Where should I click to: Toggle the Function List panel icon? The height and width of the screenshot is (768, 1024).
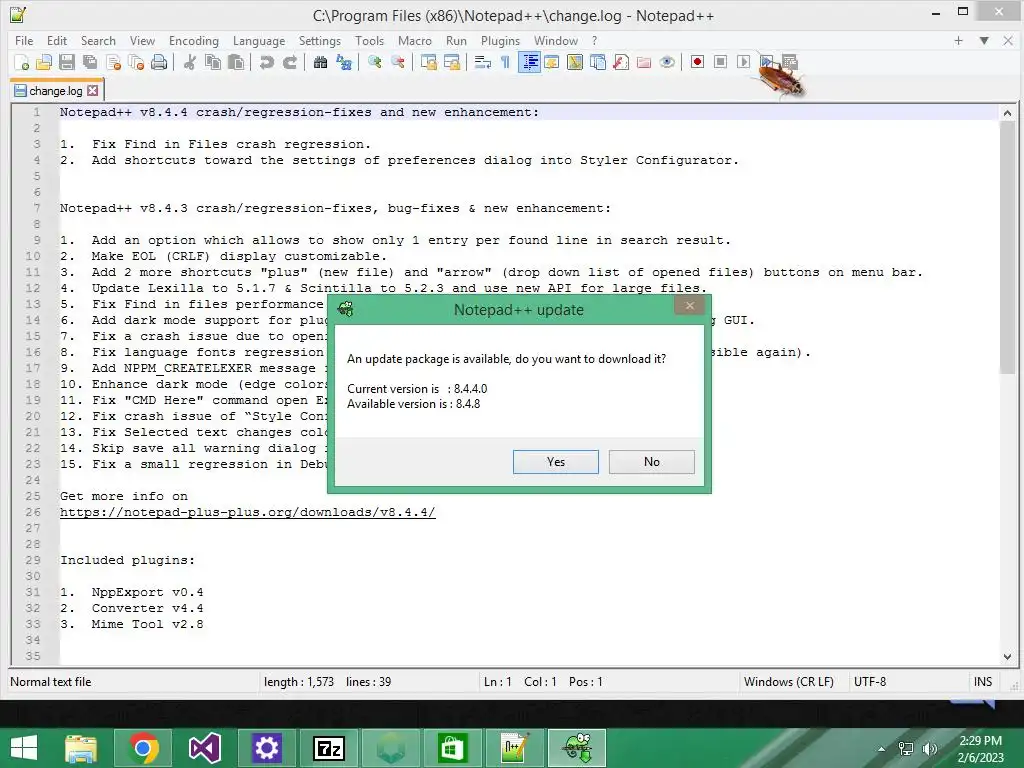tap(621, 63)
